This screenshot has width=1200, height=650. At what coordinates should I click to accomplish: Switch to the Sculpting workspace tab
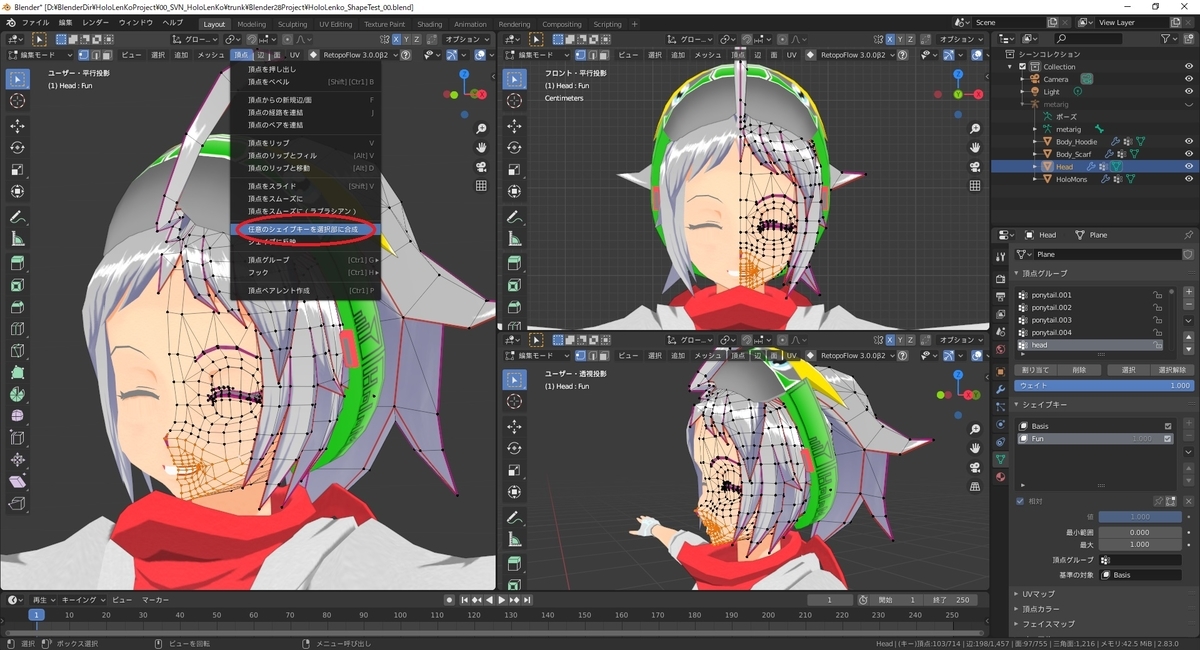tap(293, 24)
